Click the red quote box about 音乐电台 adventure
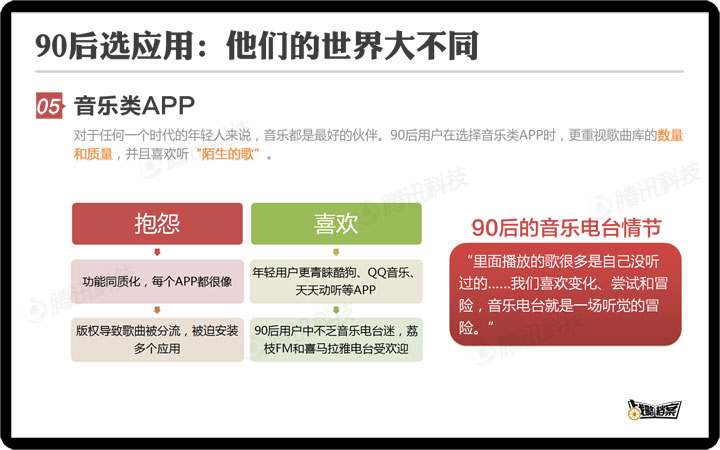The width and height of the screenshot is (720, 450). coord(565,293)
